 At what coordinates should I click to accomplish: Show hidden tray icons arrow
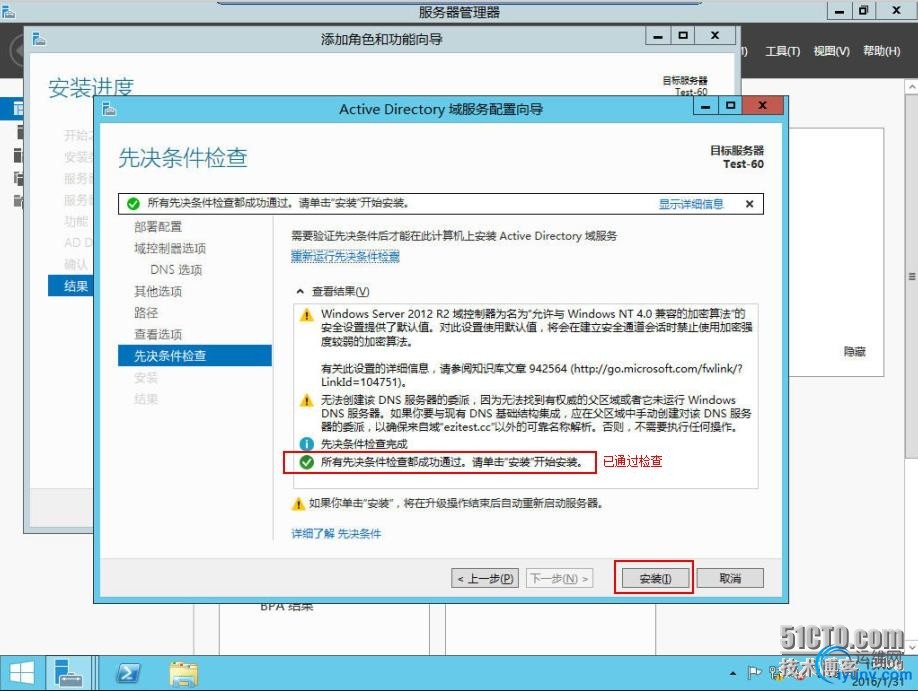732,673
